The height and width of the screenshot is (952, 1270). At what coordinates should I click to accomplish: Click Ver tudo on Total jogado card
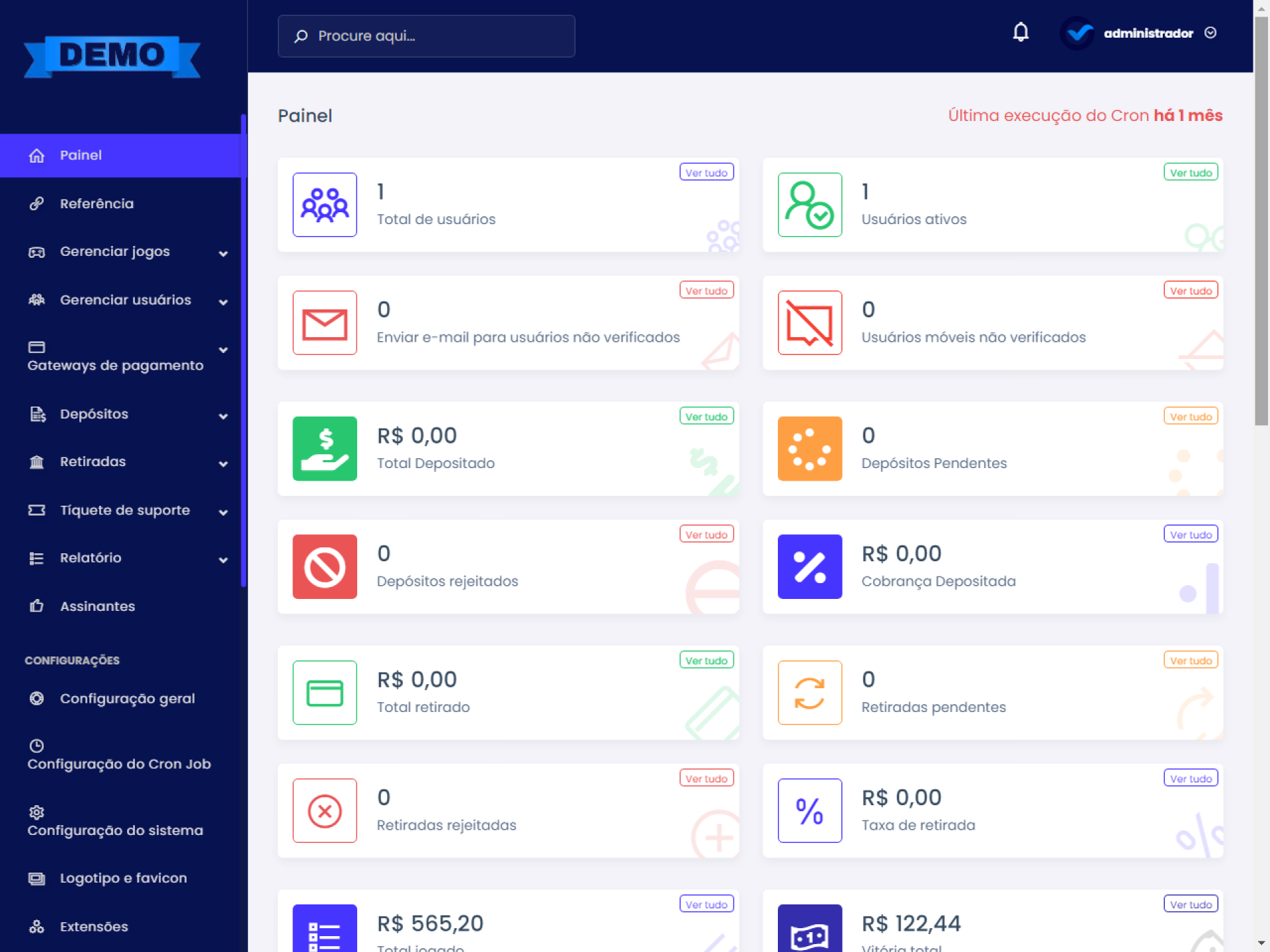(706, 904)
